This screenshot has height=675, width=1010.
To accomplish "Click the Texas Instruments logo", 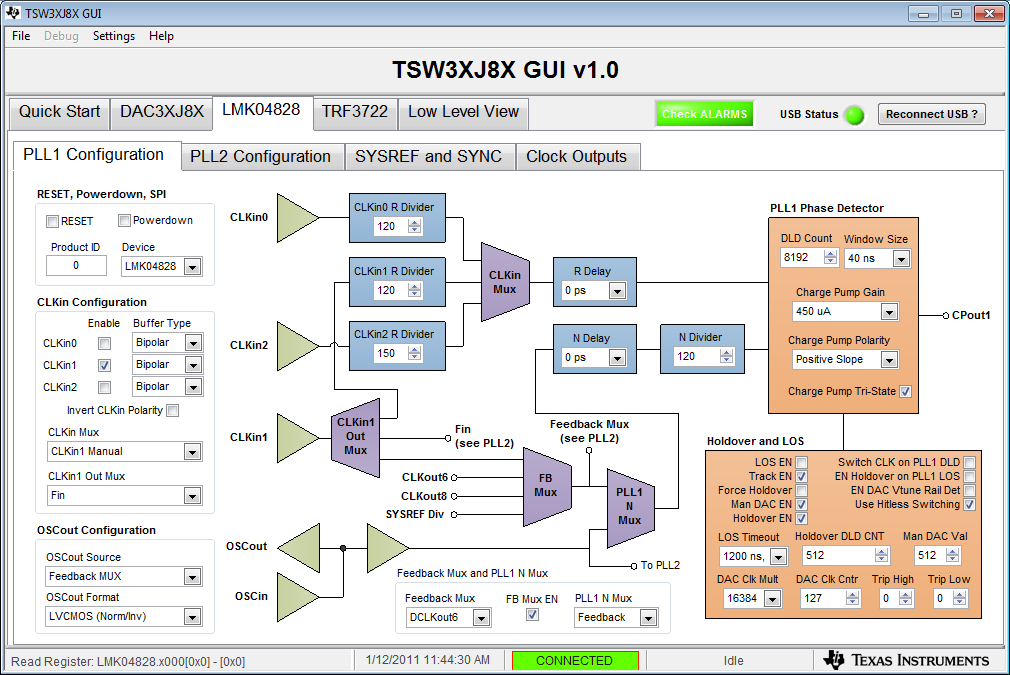I will [x=907, y=660].
